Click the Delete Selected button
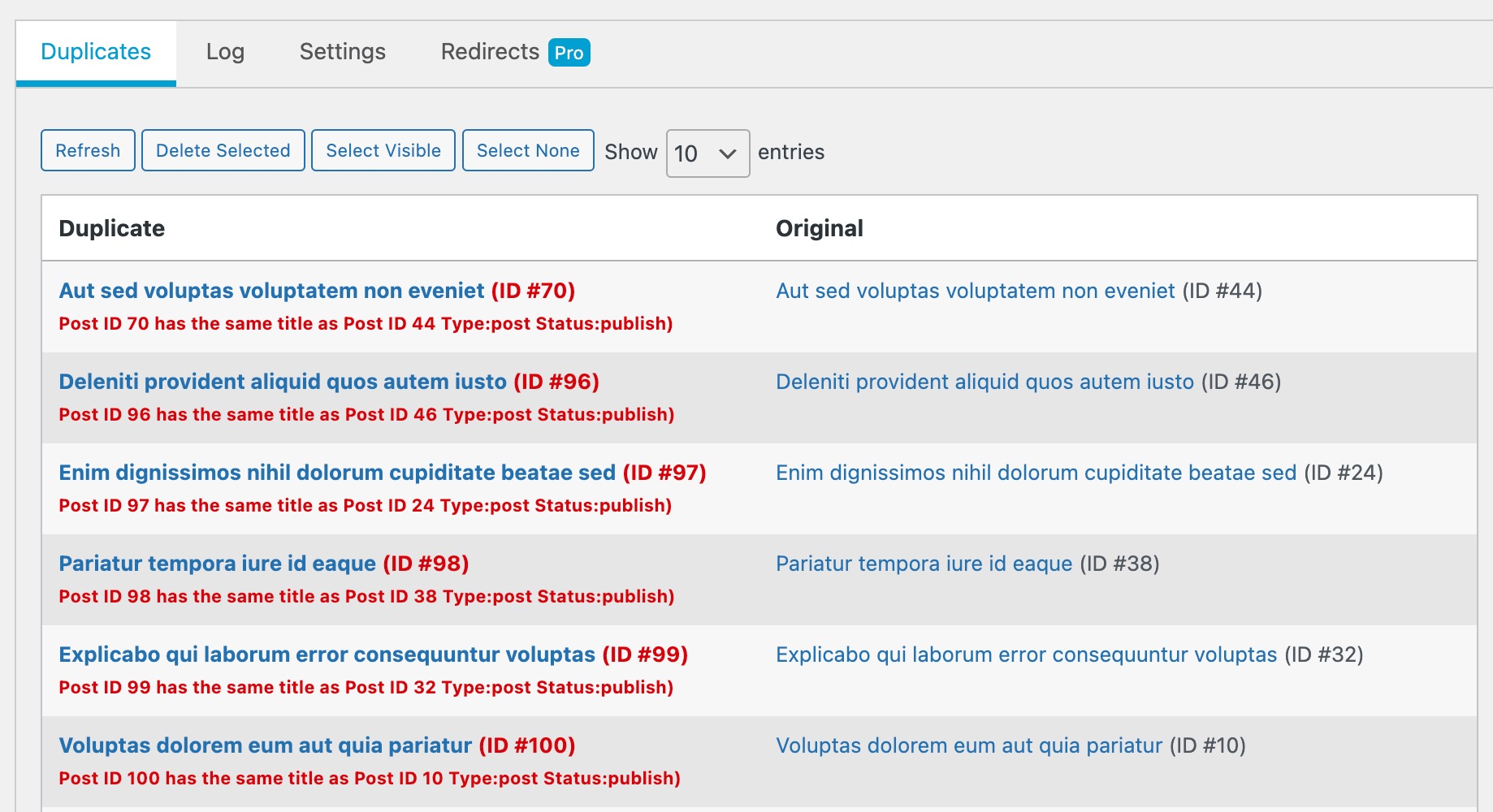1493x812 pixels. pos(223,150)
